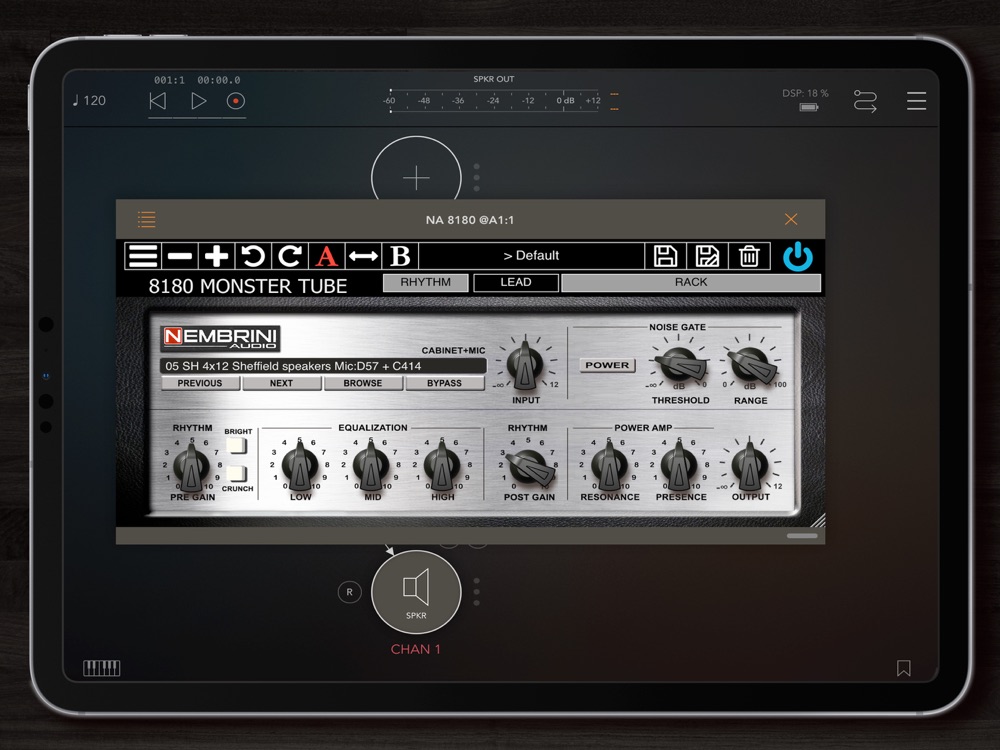Open the orange list icon in plugin header
1000x750 pixels.
click(147, 219)
